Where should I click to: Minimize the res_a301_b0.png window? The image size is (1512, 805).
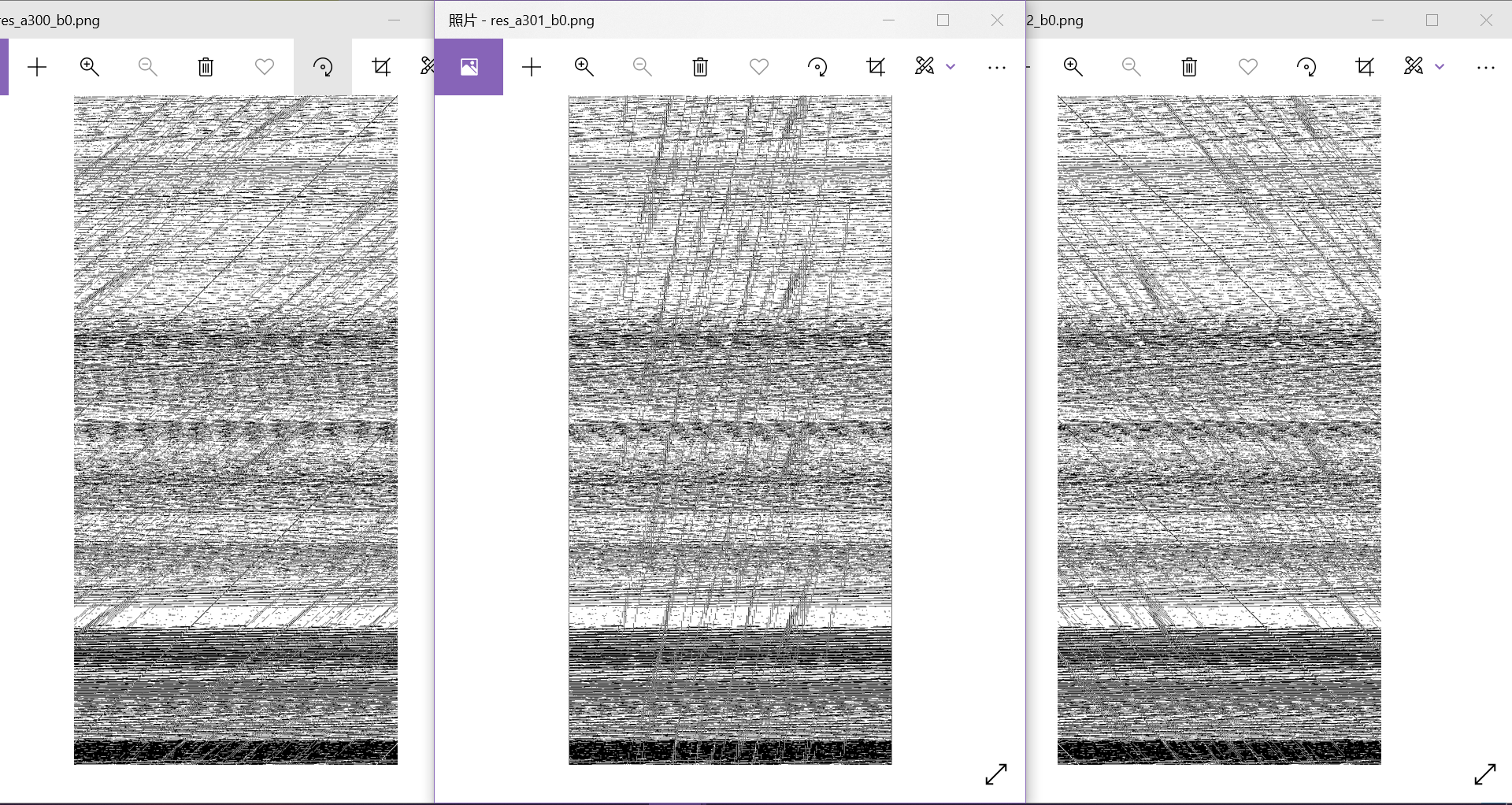pyautogui.click(x=889, y=20)
